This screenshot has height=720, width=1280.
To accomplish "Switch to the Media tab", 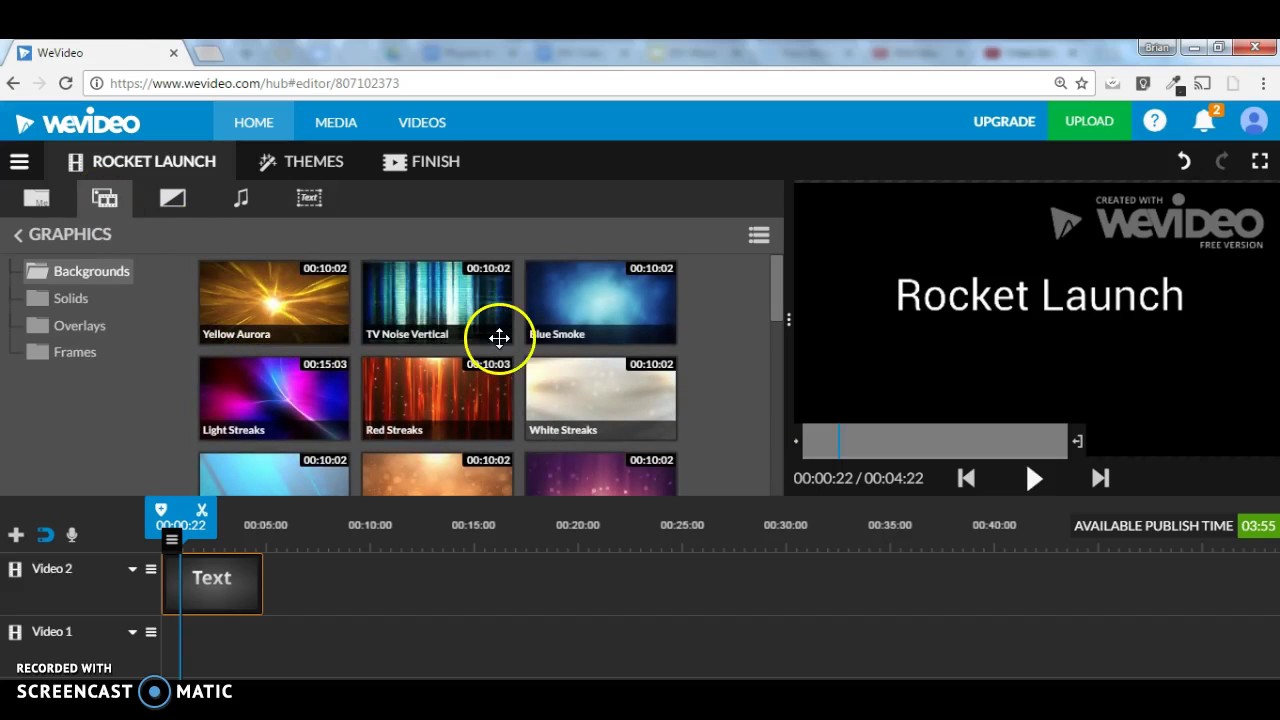I will point(336,122).
